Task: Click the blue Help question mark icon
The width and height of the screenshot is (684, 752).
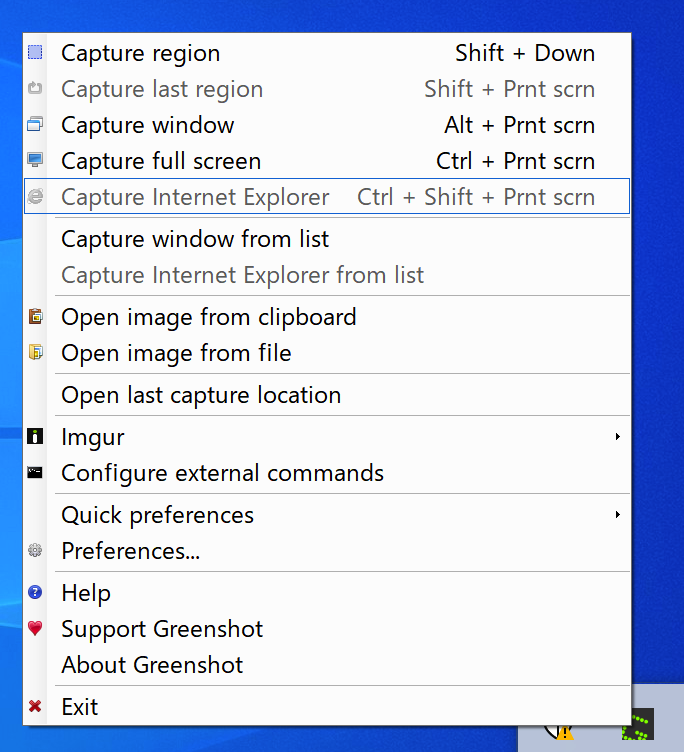Action: pos(35,593)
